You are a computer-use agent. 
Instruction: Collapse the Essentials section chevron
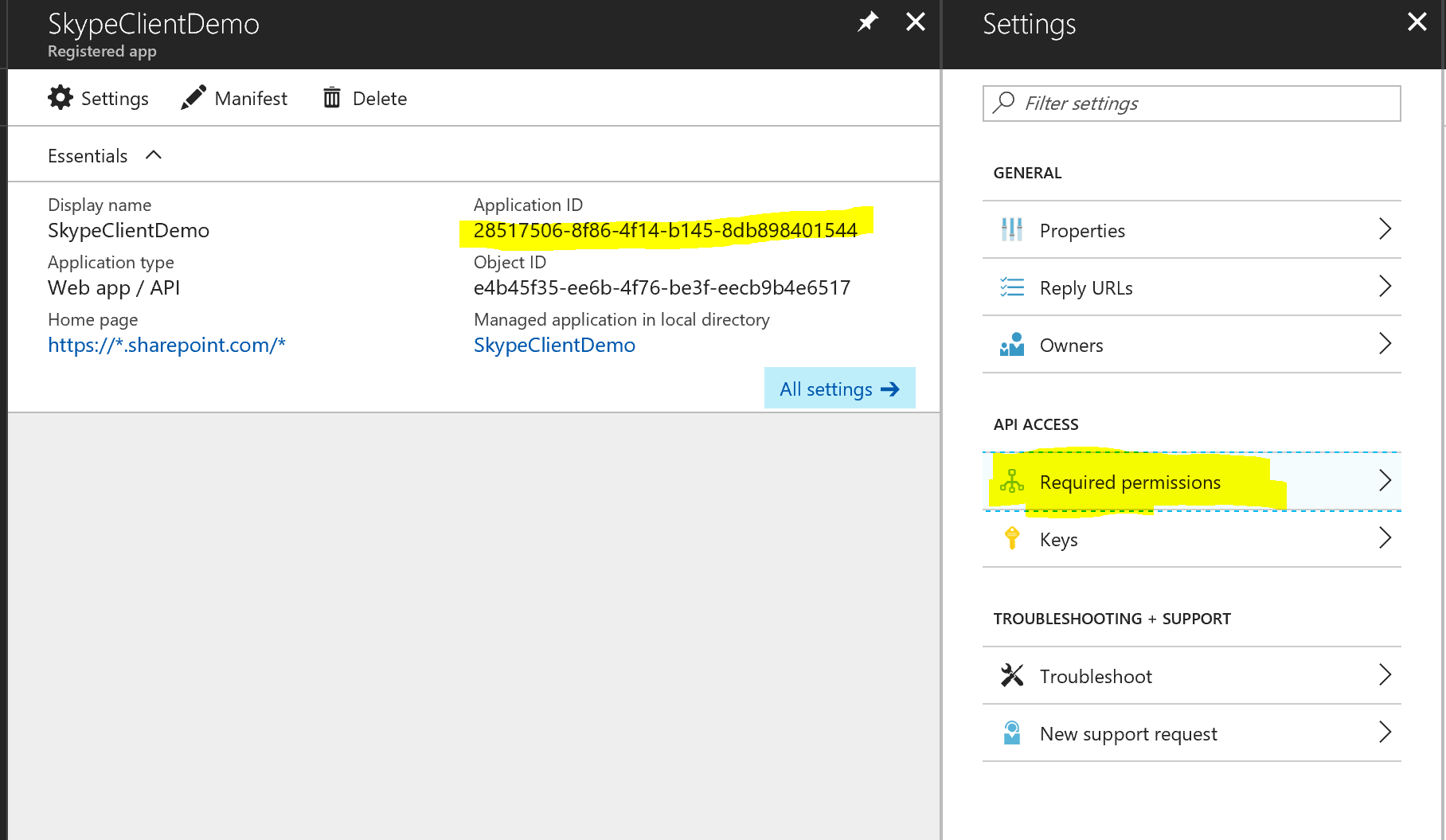[154, 154]
